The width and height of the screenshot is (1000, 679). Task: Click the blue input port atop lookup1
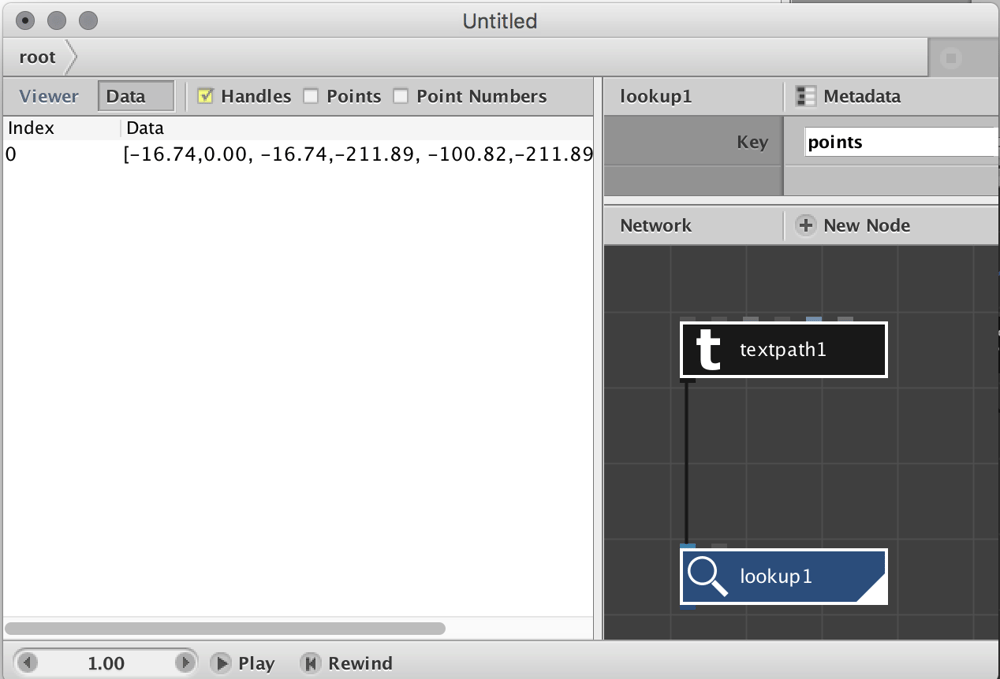(688, 547)
